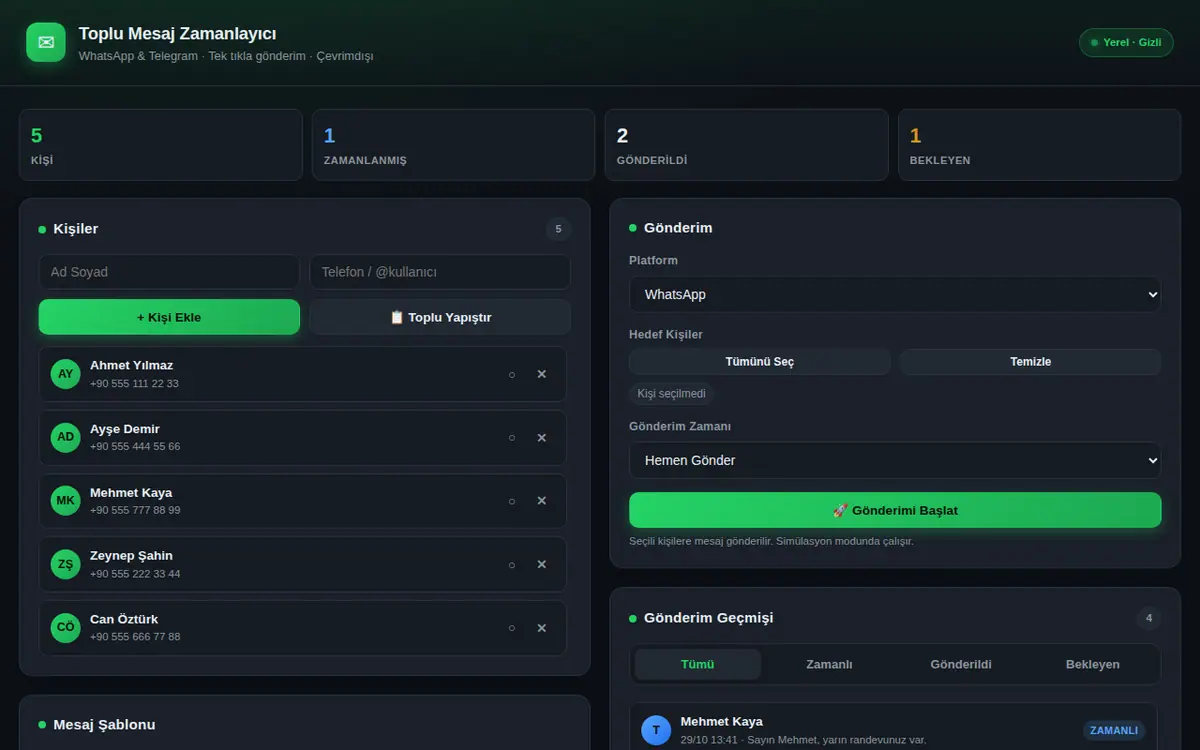Switch to the Zamanlı history tab
The width and height of the screenshot is (1200, 750).
pos(829,664)
